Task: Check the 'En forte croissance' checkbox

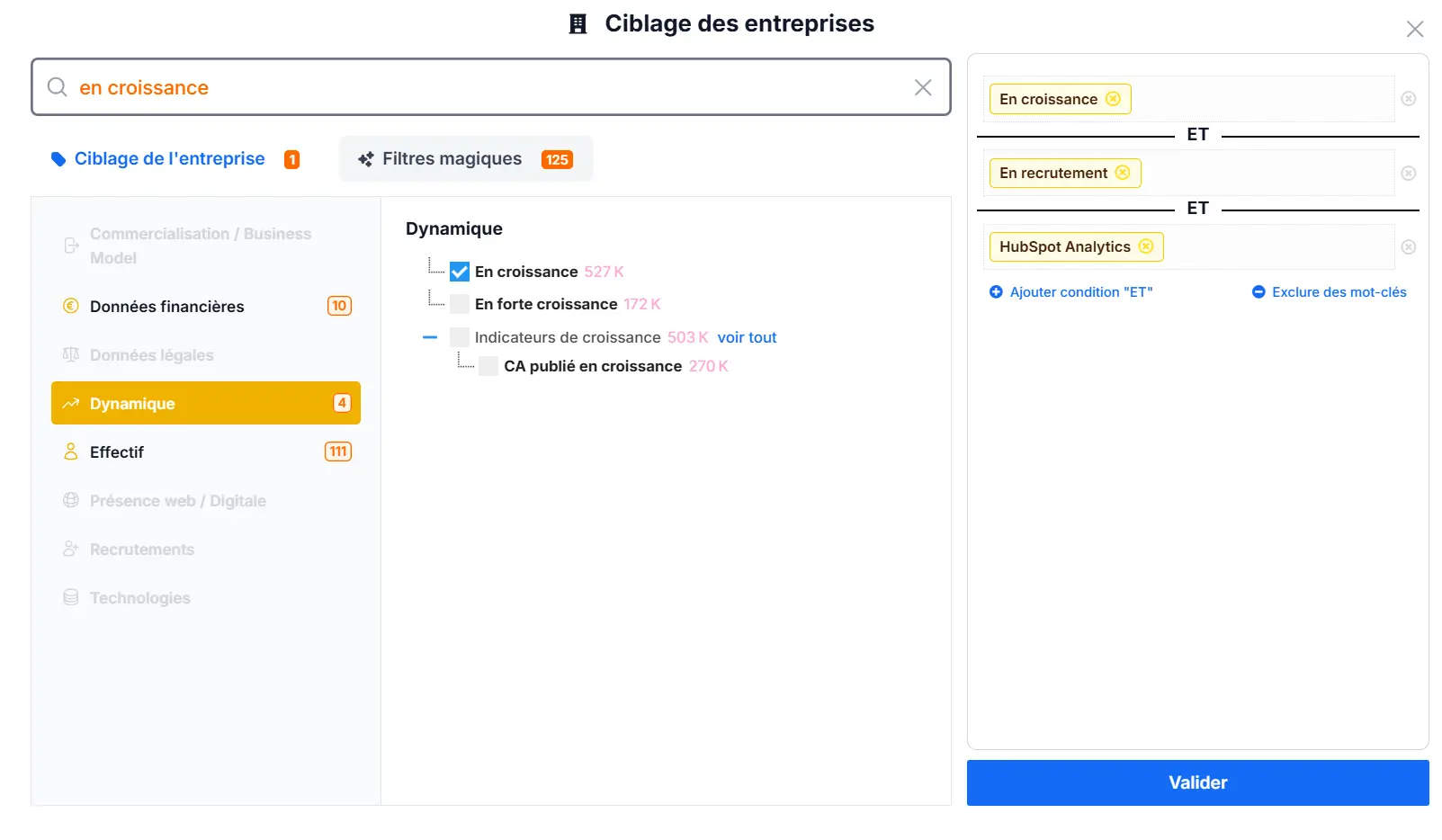Action: (x=460, y=304)
